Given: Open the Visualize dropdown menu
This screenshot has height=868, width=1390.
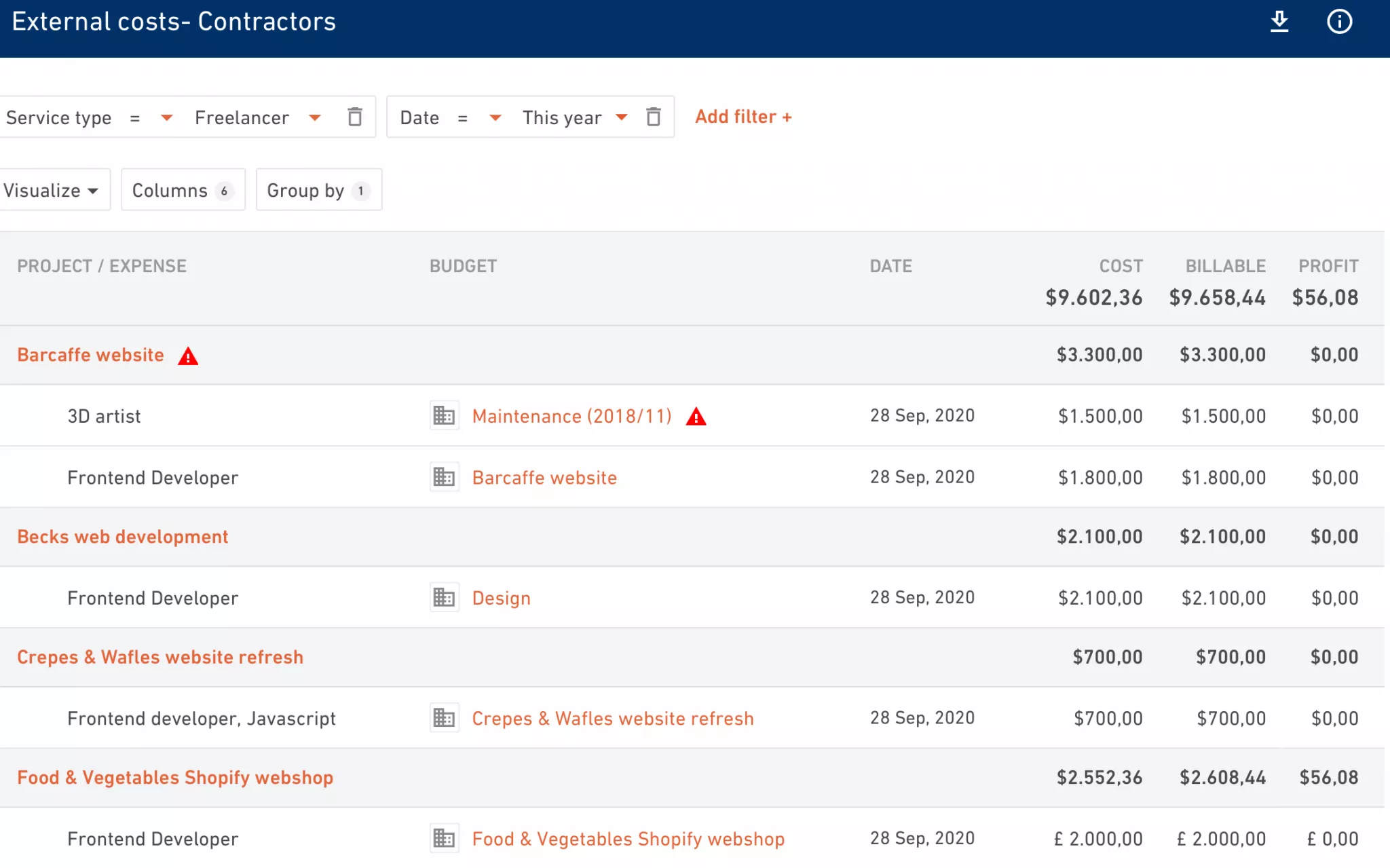Looking at the screenshot, I should tap(52, 190).
